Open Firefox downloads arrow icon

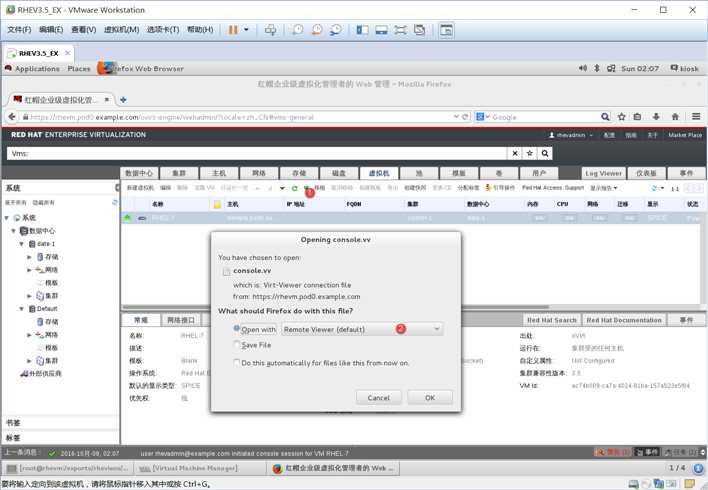point(656,117)
